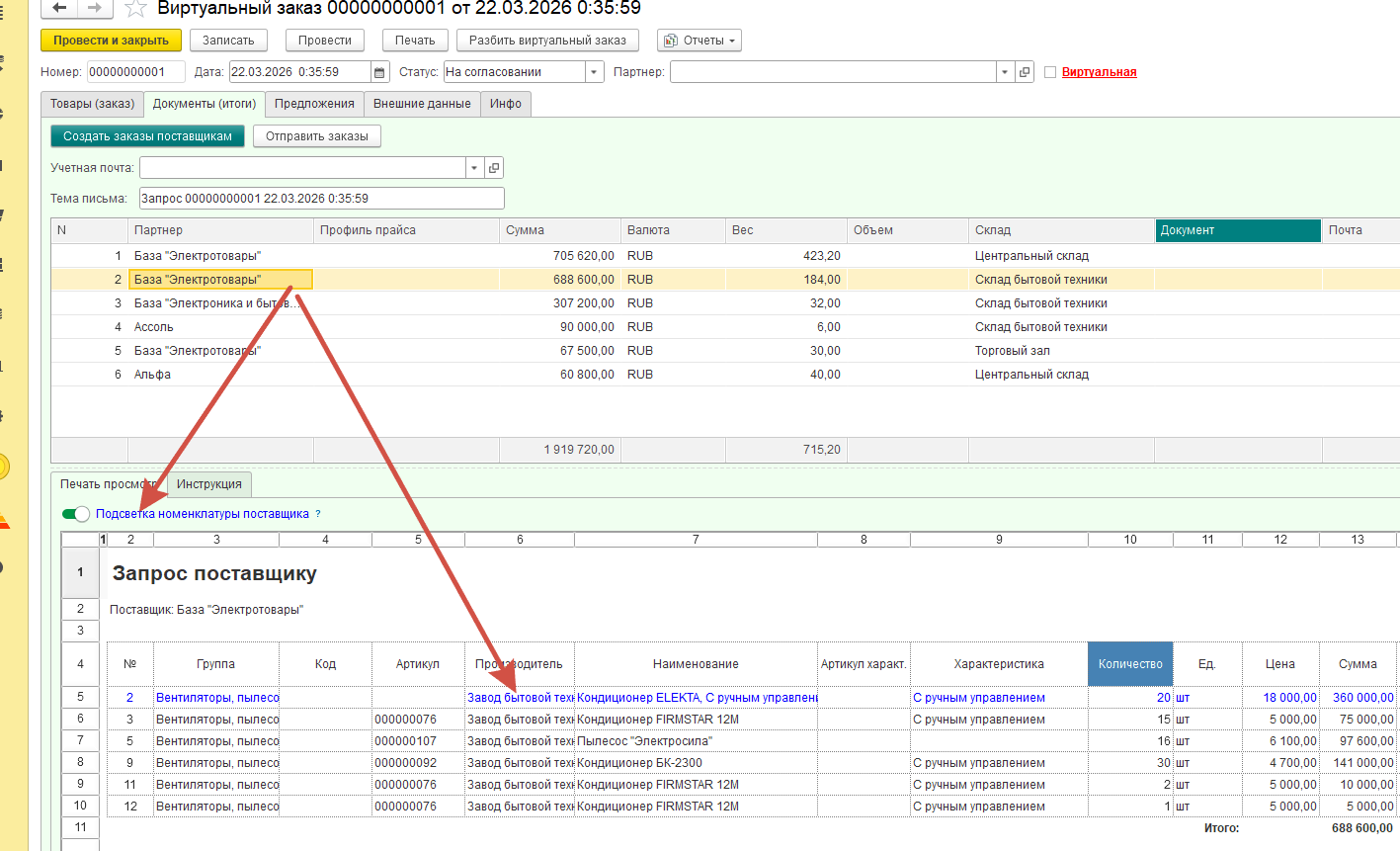Open the calendar picker for Дата
The width and height of the screenshot is (1400, 851).
[379, 72]
